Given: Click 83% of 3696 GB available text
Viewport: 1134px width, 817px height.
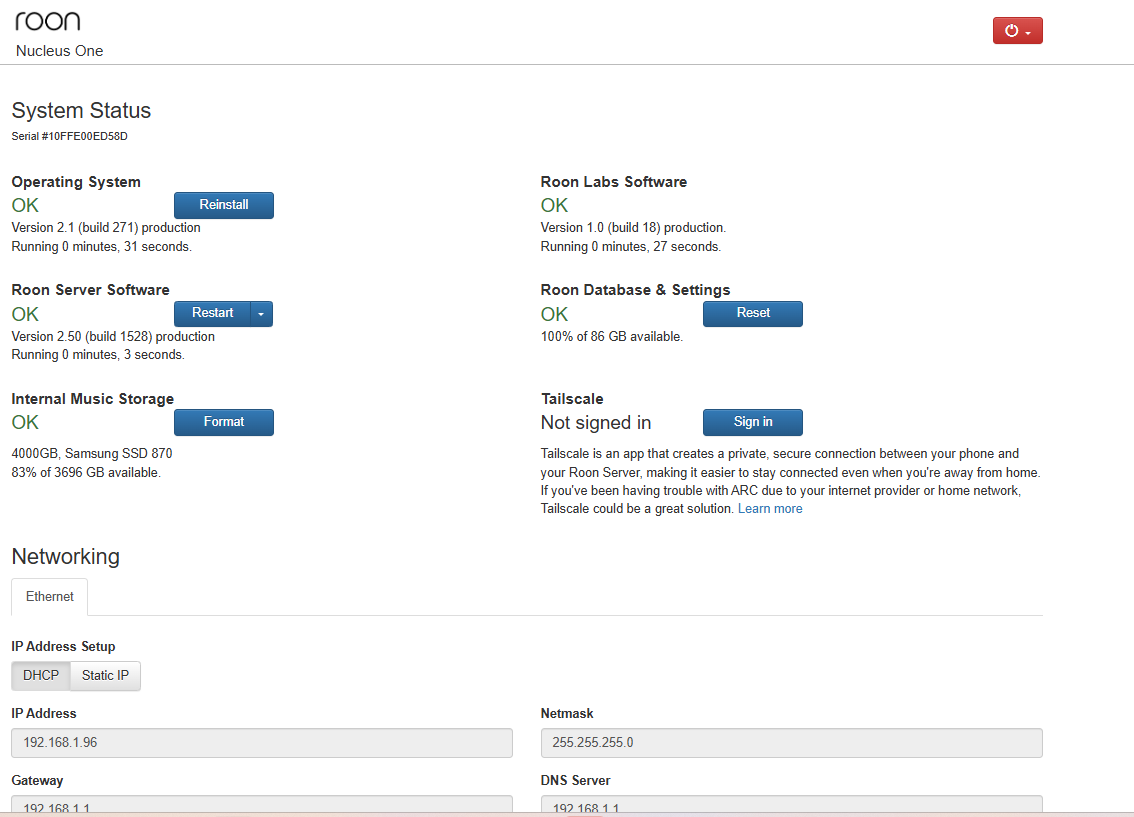Looking at the screenshot, I should 86,473.
